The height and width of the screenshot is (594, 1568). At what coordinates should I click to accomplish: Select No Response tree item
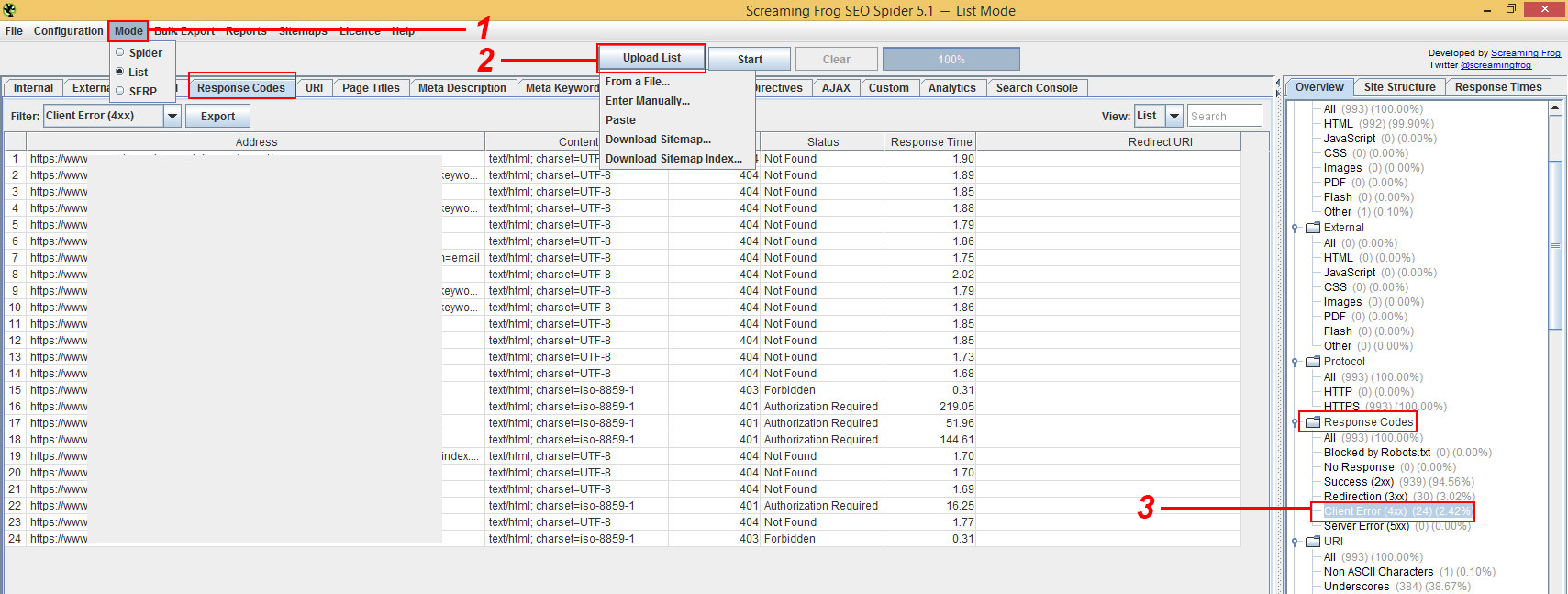(x=1389, y=467)
